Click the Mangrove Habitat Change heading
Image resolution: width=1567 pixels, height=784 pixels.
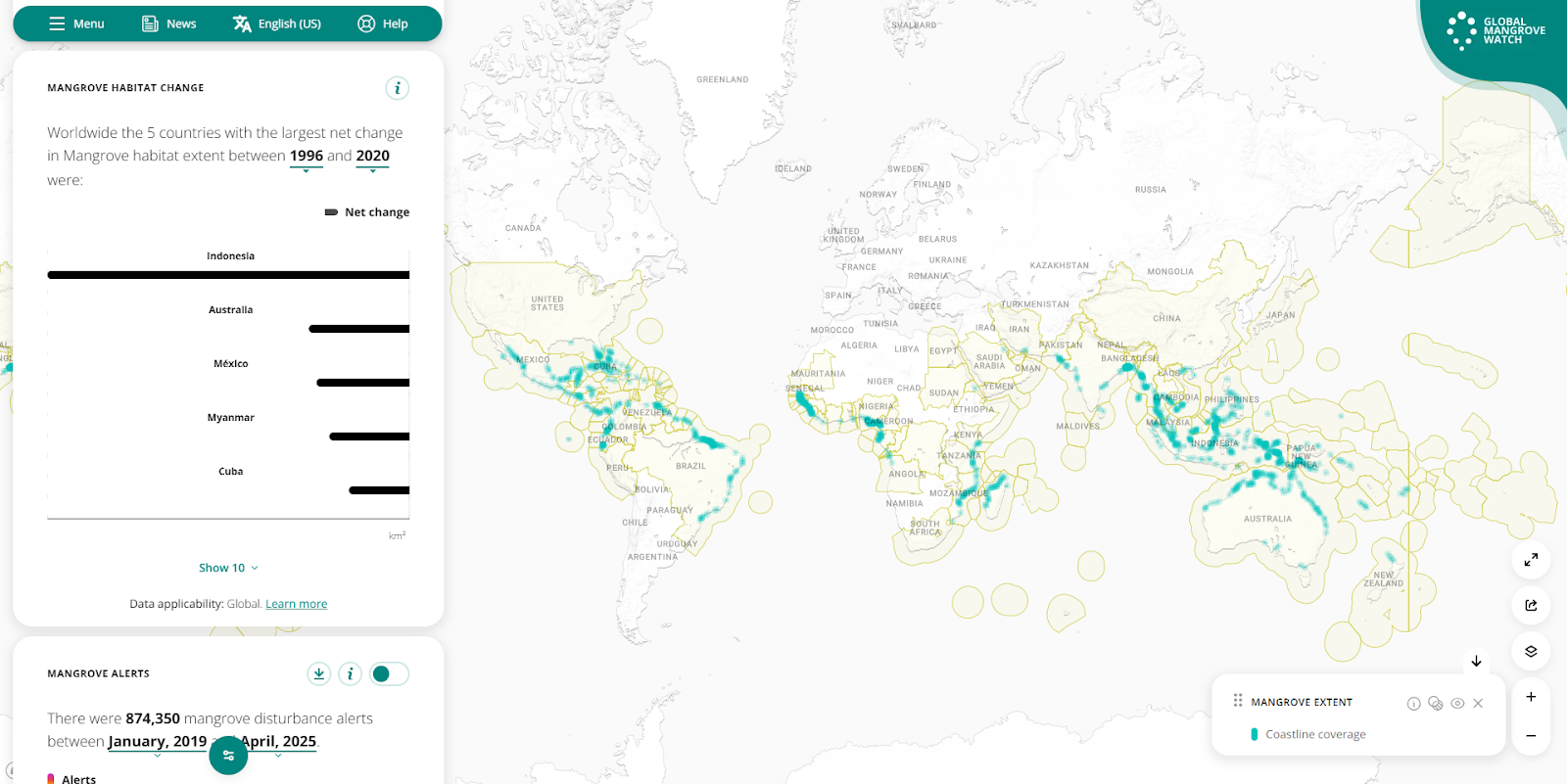pyautogui.click(x=125, y=88)
